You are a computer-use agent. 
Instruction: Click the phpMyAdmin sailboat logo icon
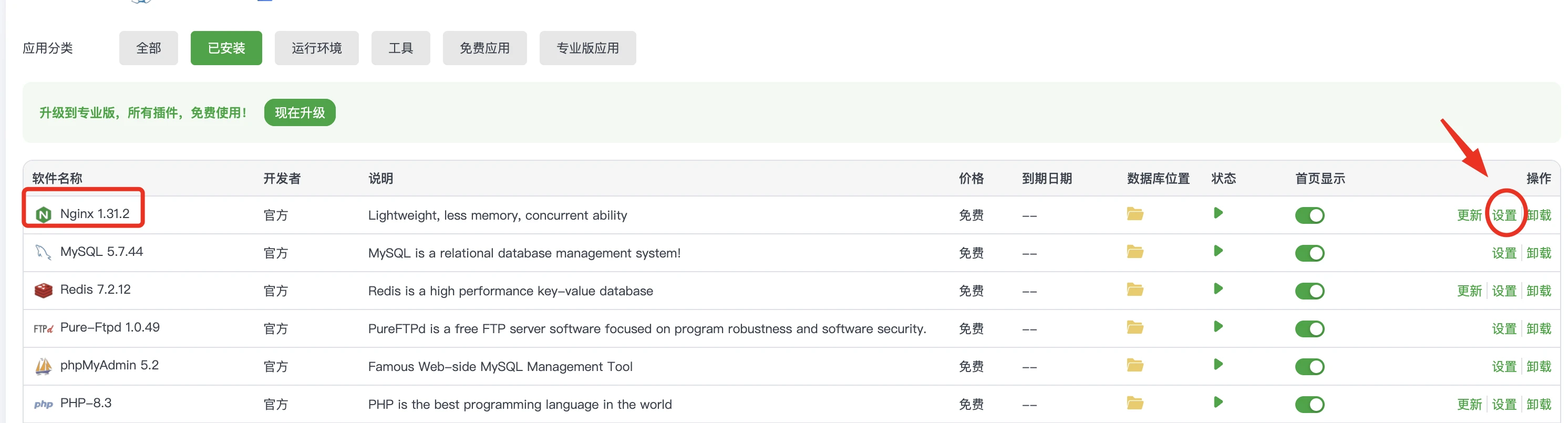pyautogui.click(x=43, y=366)
